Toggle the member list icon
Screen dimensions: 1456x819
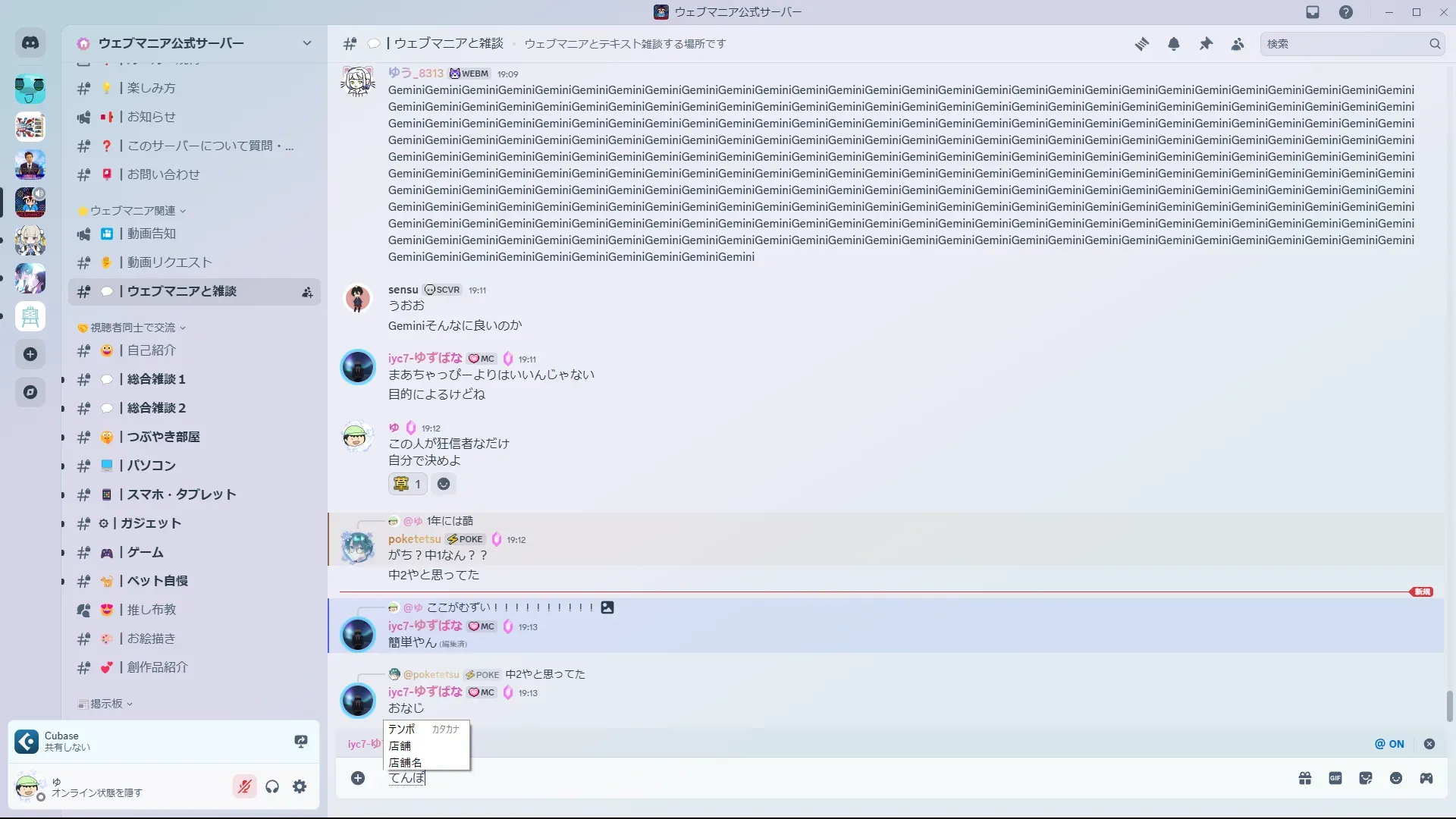tap(1238, 44)
